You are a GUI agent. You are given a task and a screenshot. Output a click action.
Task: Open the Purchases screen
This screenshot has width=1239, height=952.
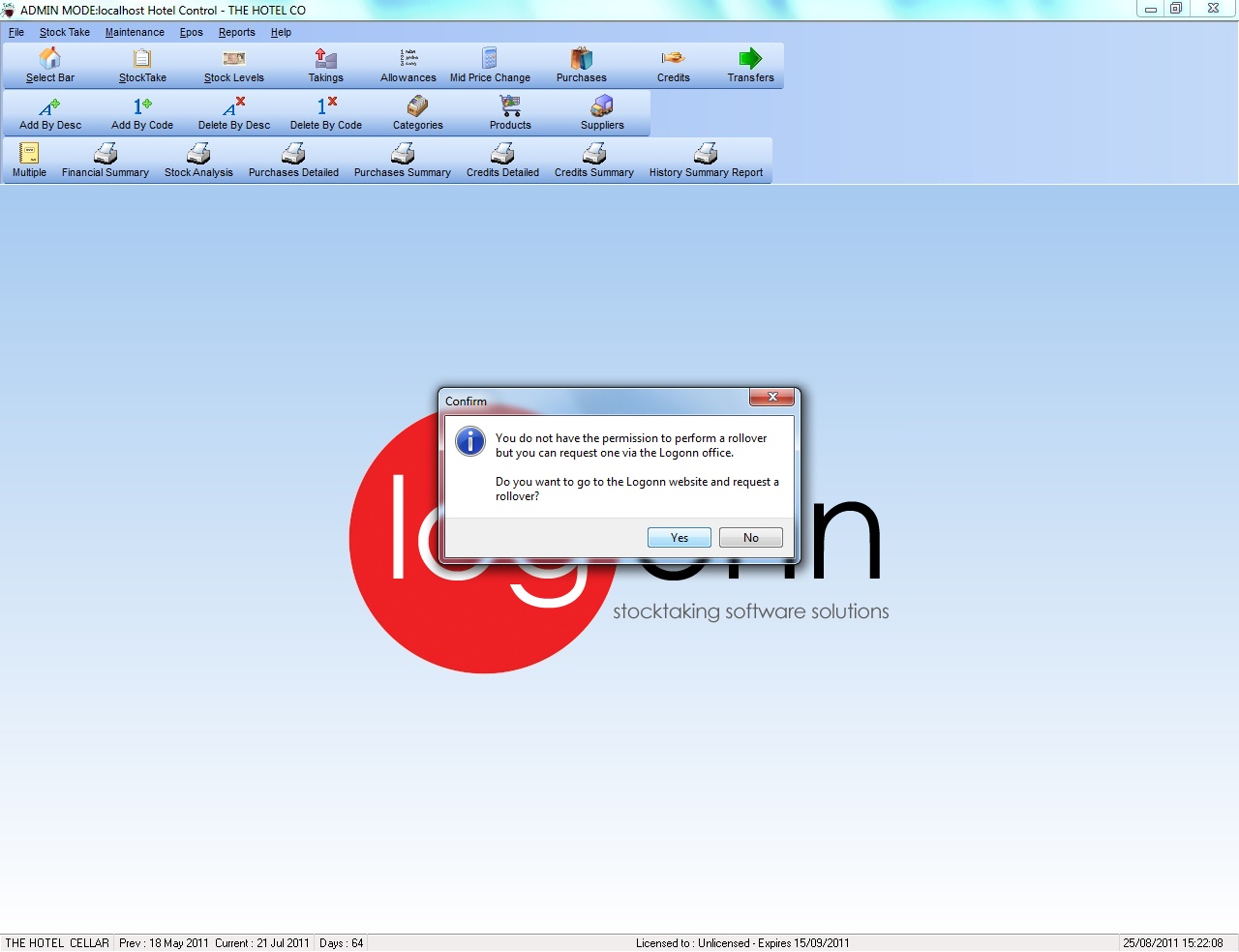pyautogui.click(x=582, y=66)
